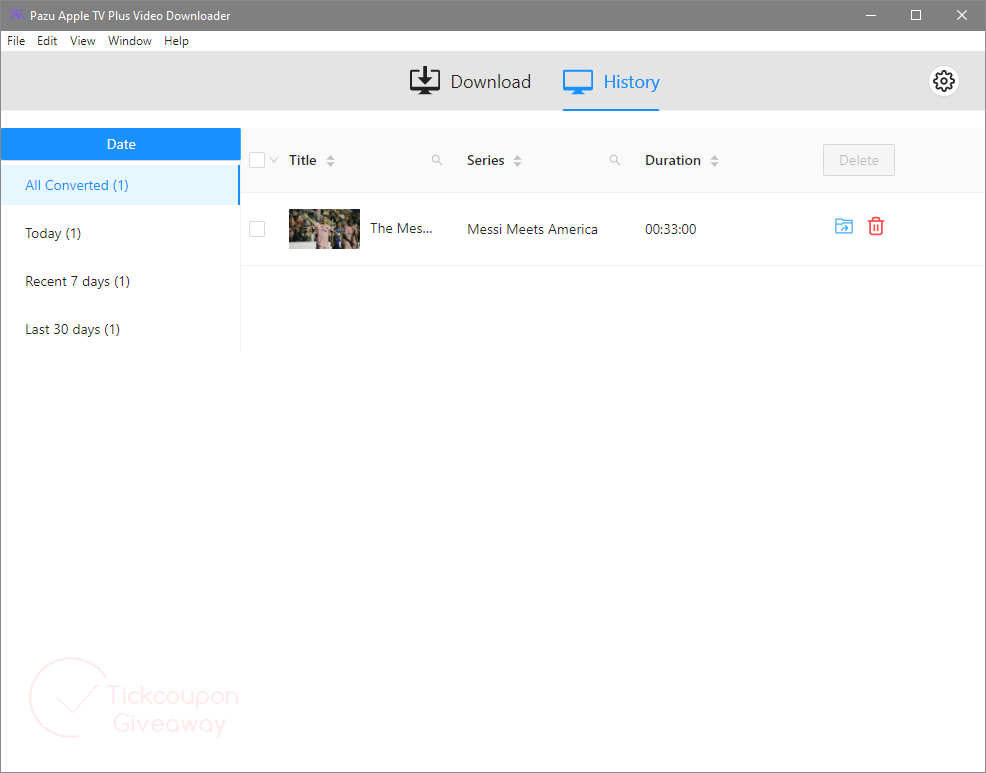Check the box for The Mes... row
The height and width of the screenshot is (773, 986).
257,229
